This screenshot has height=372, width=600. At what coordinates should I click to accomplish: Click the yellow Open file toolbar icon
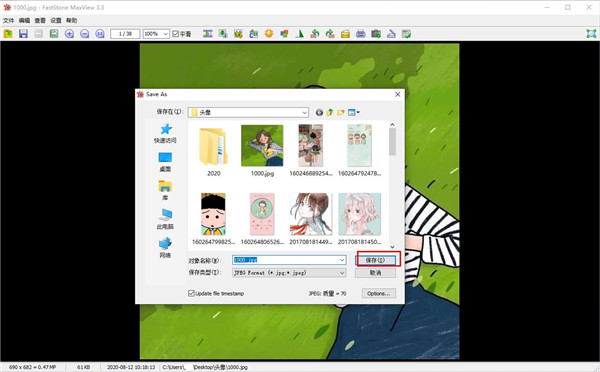8,34
